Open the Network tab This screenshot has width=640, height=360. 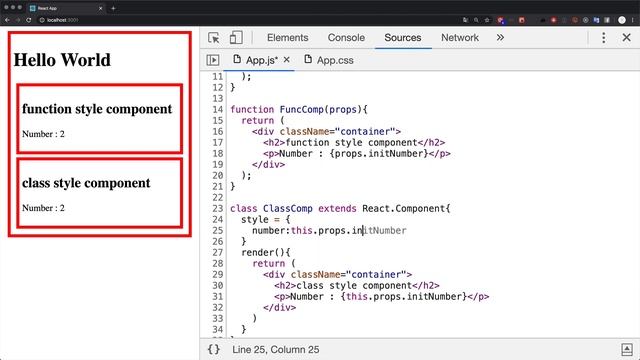coord(460,38)
